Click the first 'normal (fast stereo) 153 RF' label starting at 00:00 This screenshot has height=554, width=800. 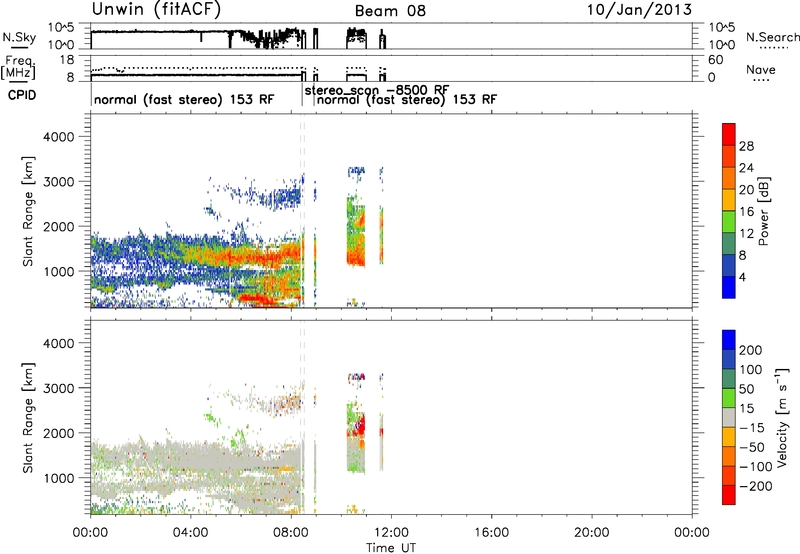click(184, 99)
